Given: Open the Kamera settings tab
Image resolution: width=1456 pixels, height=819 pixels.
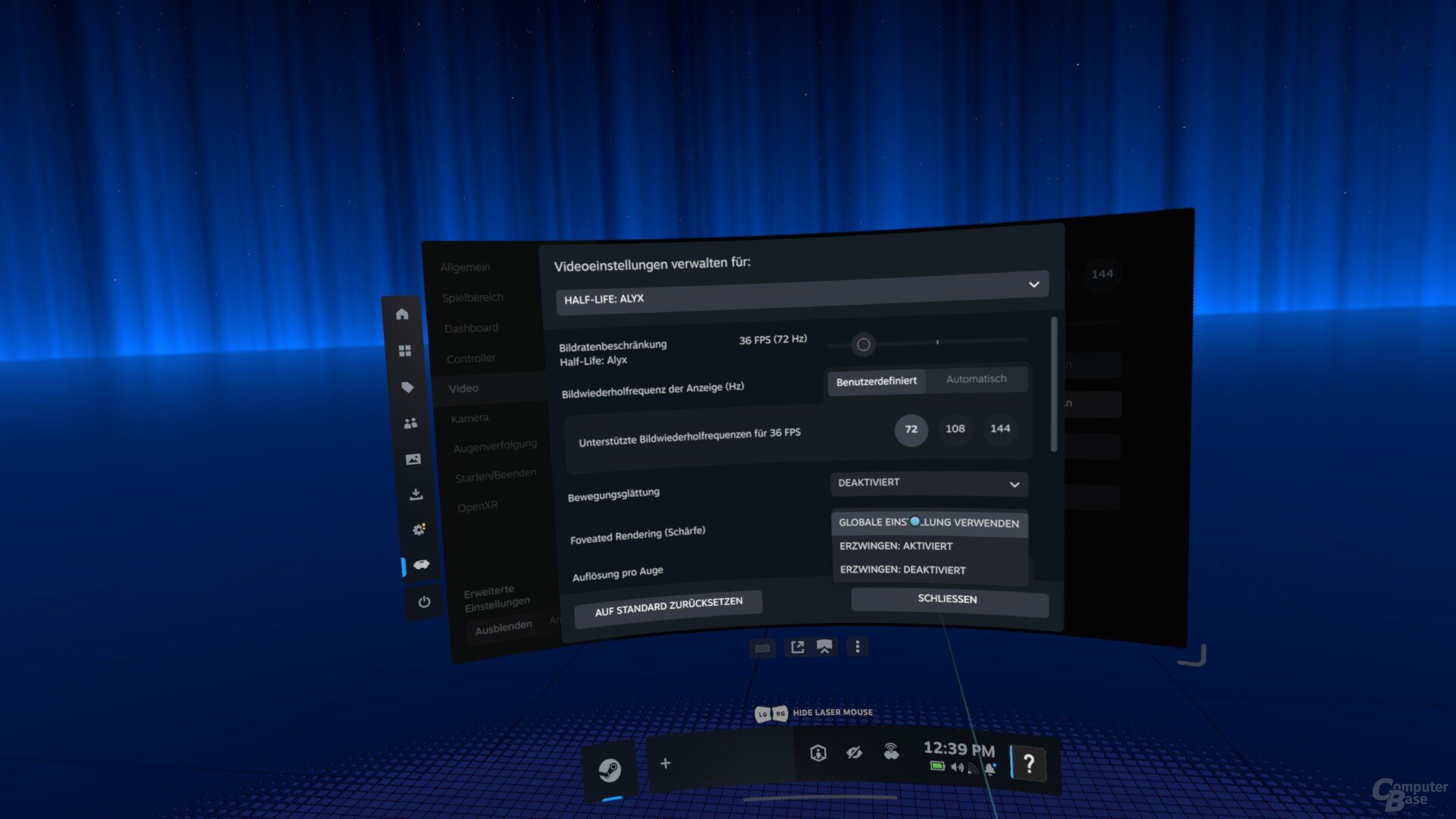Looking at the screenshot, I should click(469, 419).
